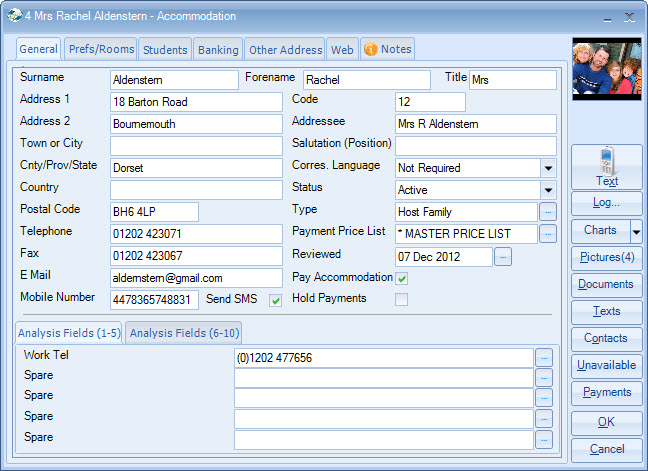Click the Postal Code field
Image resolution: width=648 pixels, height=471 pixels.
(155, 212)
